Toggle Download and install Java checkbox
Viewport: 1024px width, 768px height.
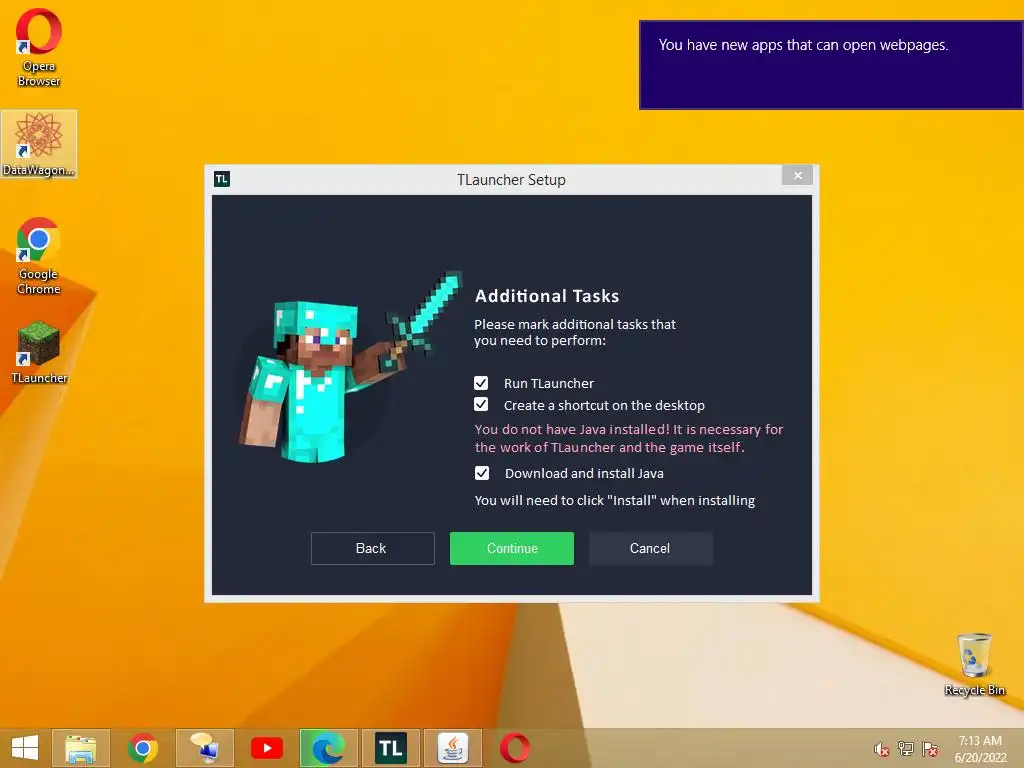tap(481, 473)
